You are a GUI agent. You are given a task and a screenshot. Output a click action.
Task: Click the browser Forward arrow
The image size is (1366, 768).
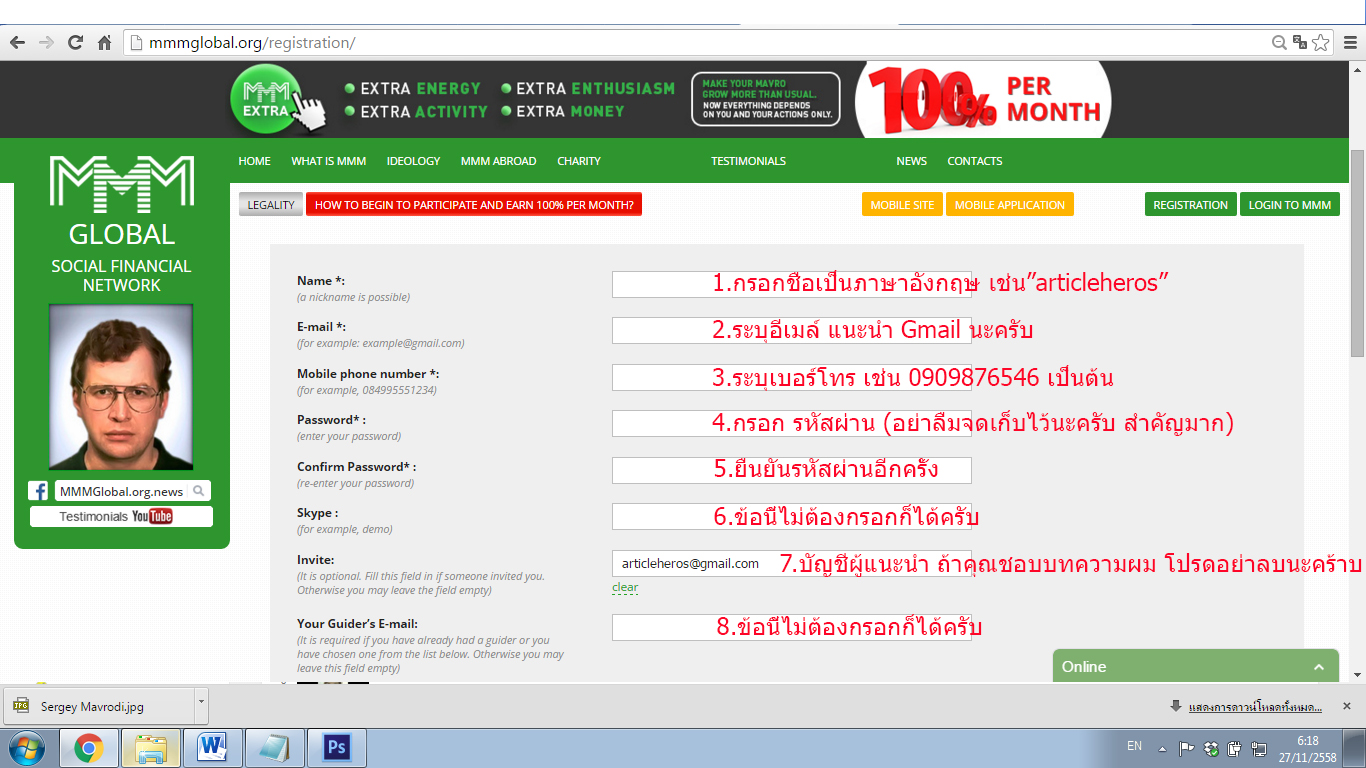click(46, 43)
